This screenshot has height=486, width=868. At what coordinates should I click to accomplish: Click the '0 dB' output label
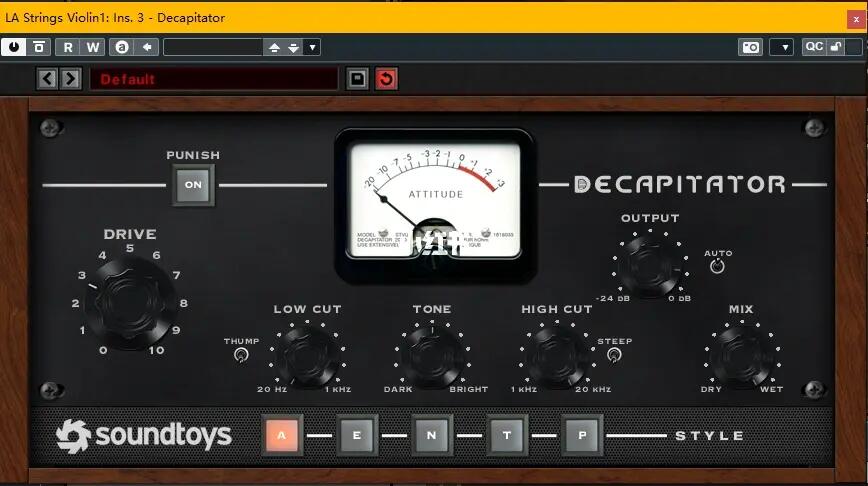(x=679, y=298)
